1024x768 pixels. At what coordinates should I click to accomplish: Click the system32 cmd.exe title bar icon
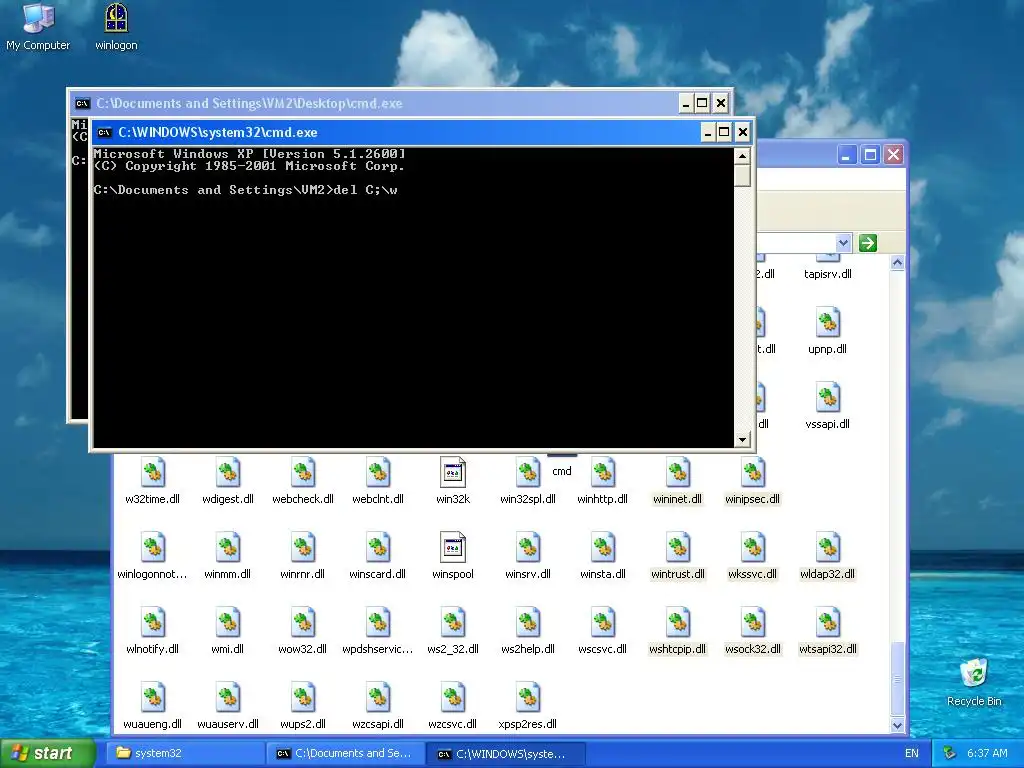click(104, 133)
